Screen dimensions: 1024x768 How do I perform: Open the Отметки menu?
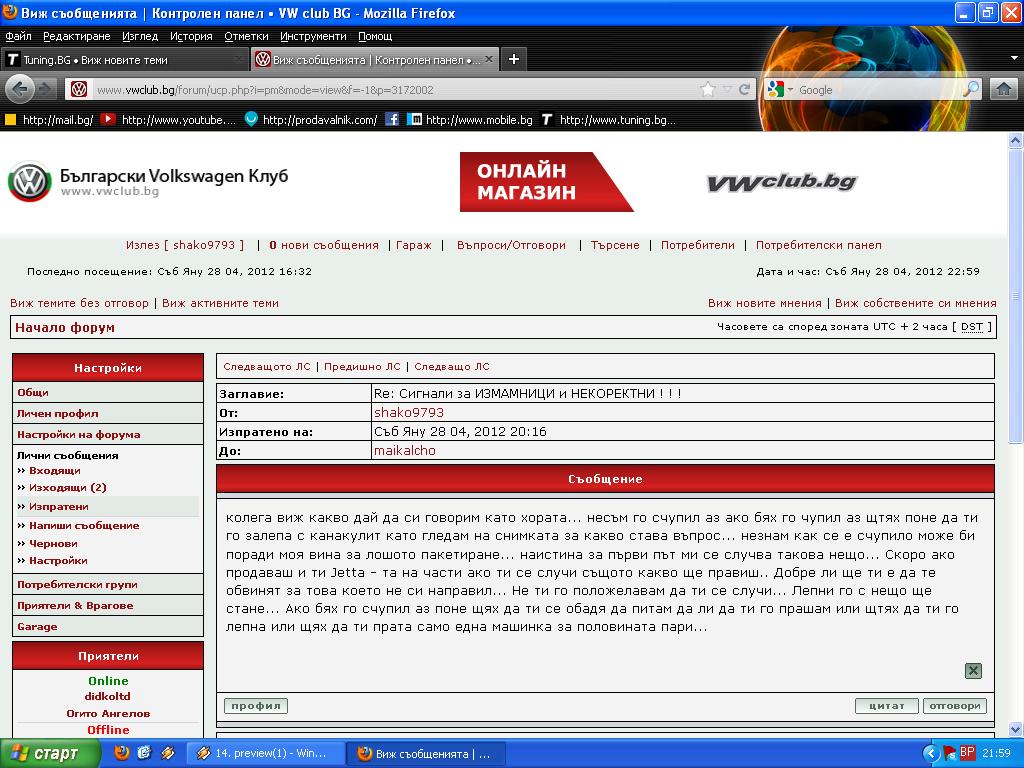pos(246,36)
